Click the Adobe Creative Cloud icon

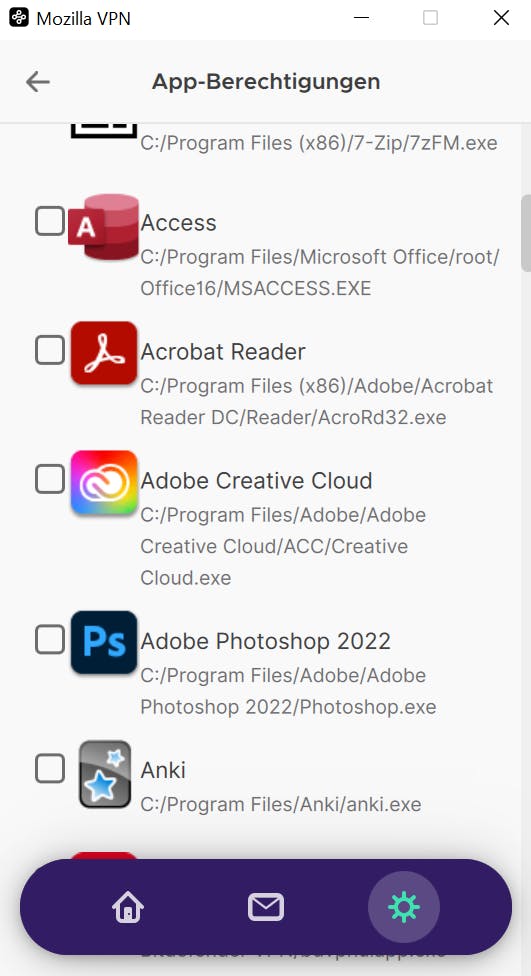[103, 482]
